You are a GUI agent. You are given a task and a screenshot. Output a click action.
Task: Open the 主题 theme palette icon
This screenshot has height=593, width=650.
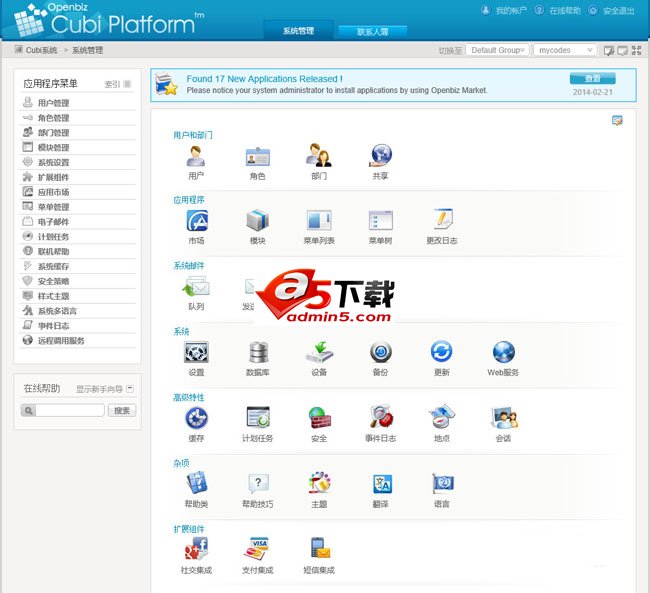319,483
